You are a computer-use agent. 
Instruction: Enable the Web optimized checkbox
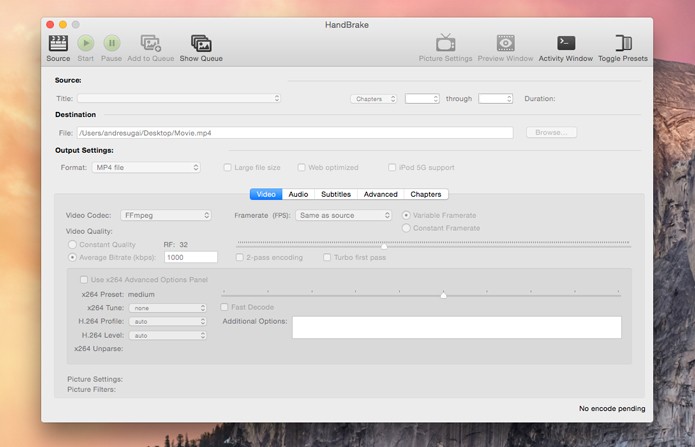click(x=301, y=167)
